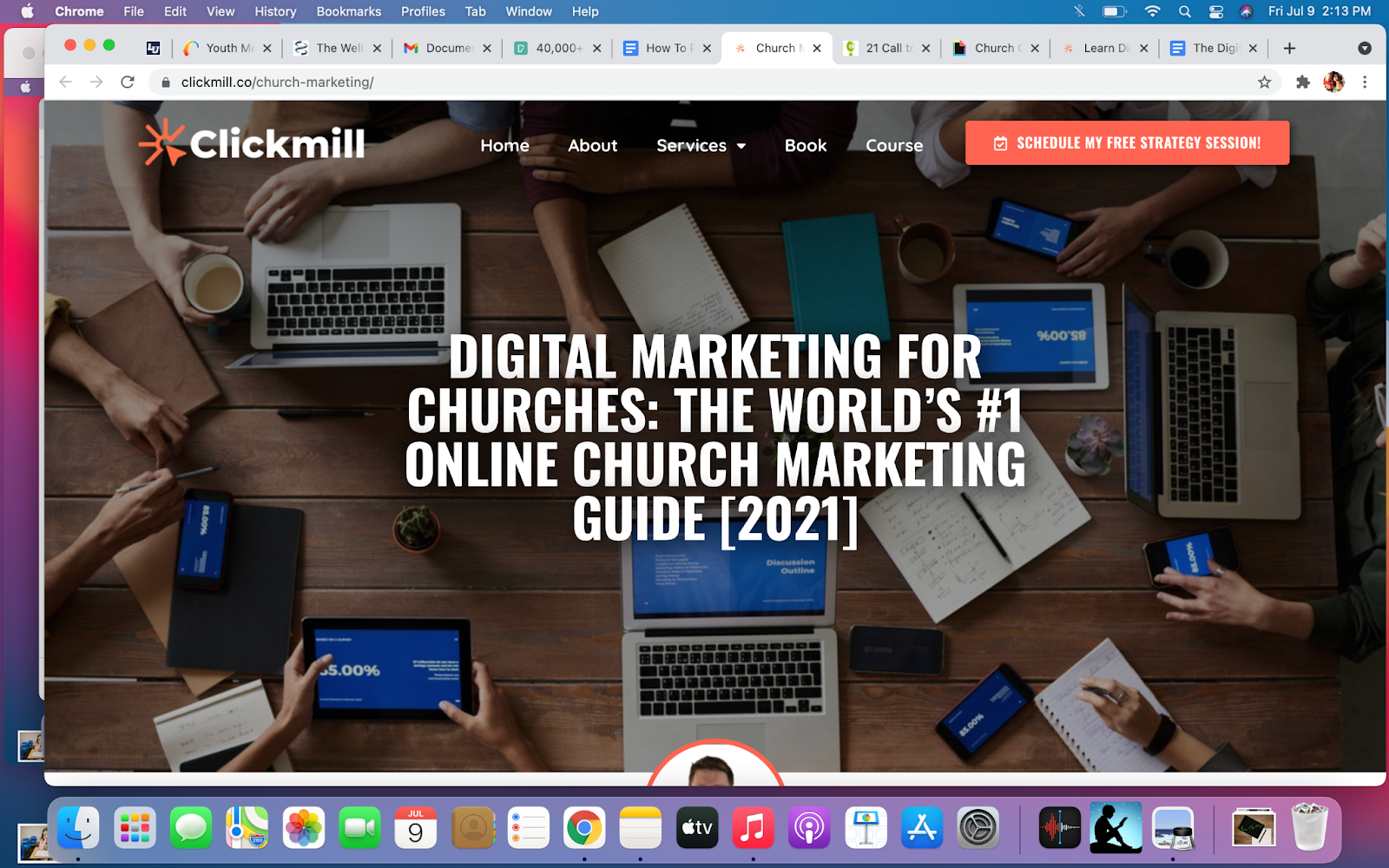This screenshot has height=868, width=1389.
Task: Open the History menu
Action: [x=275, y=11]
